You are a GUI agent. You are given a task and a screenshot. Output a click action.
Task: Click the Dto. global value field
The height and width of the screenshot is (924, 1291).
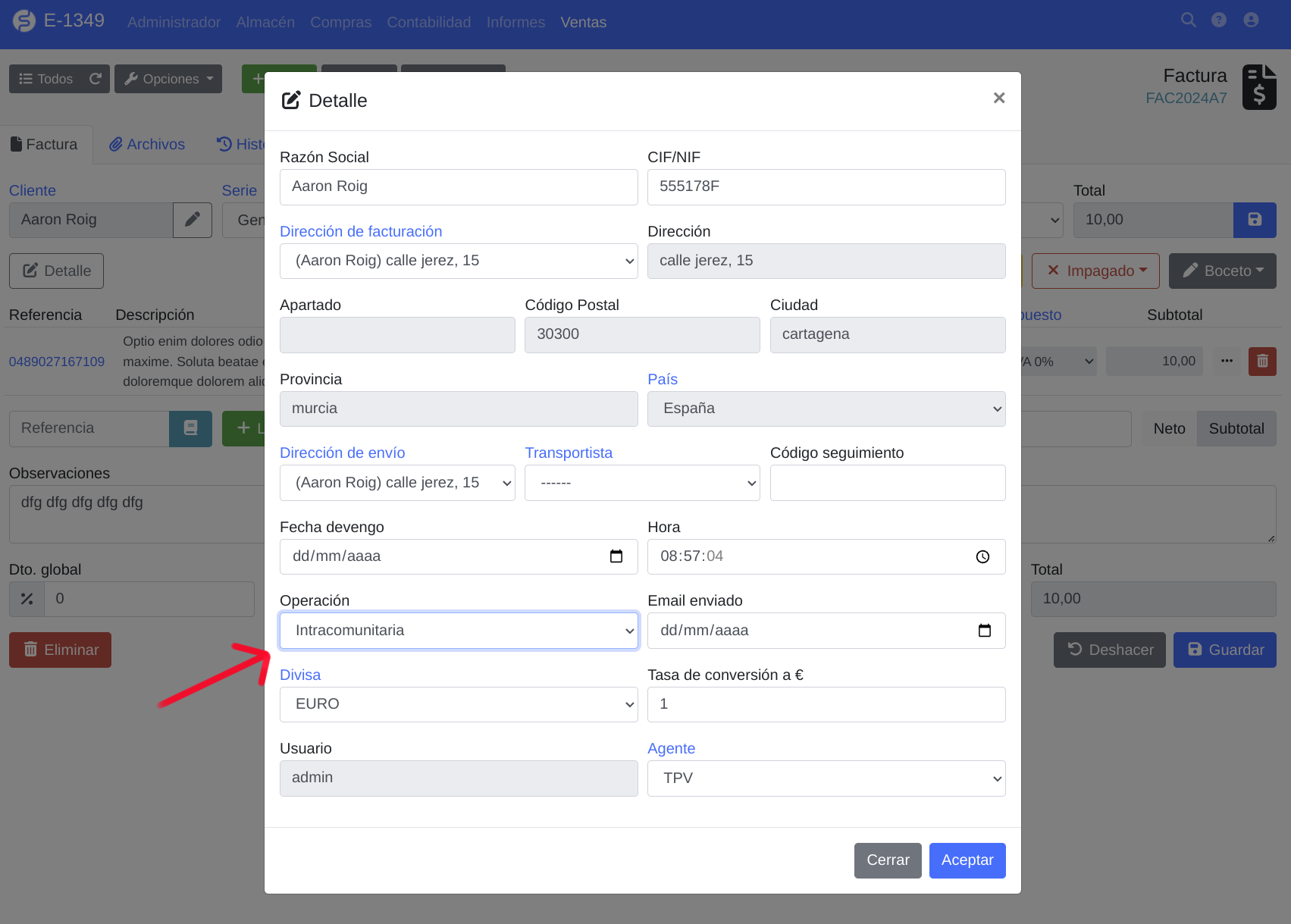point(149,599)
